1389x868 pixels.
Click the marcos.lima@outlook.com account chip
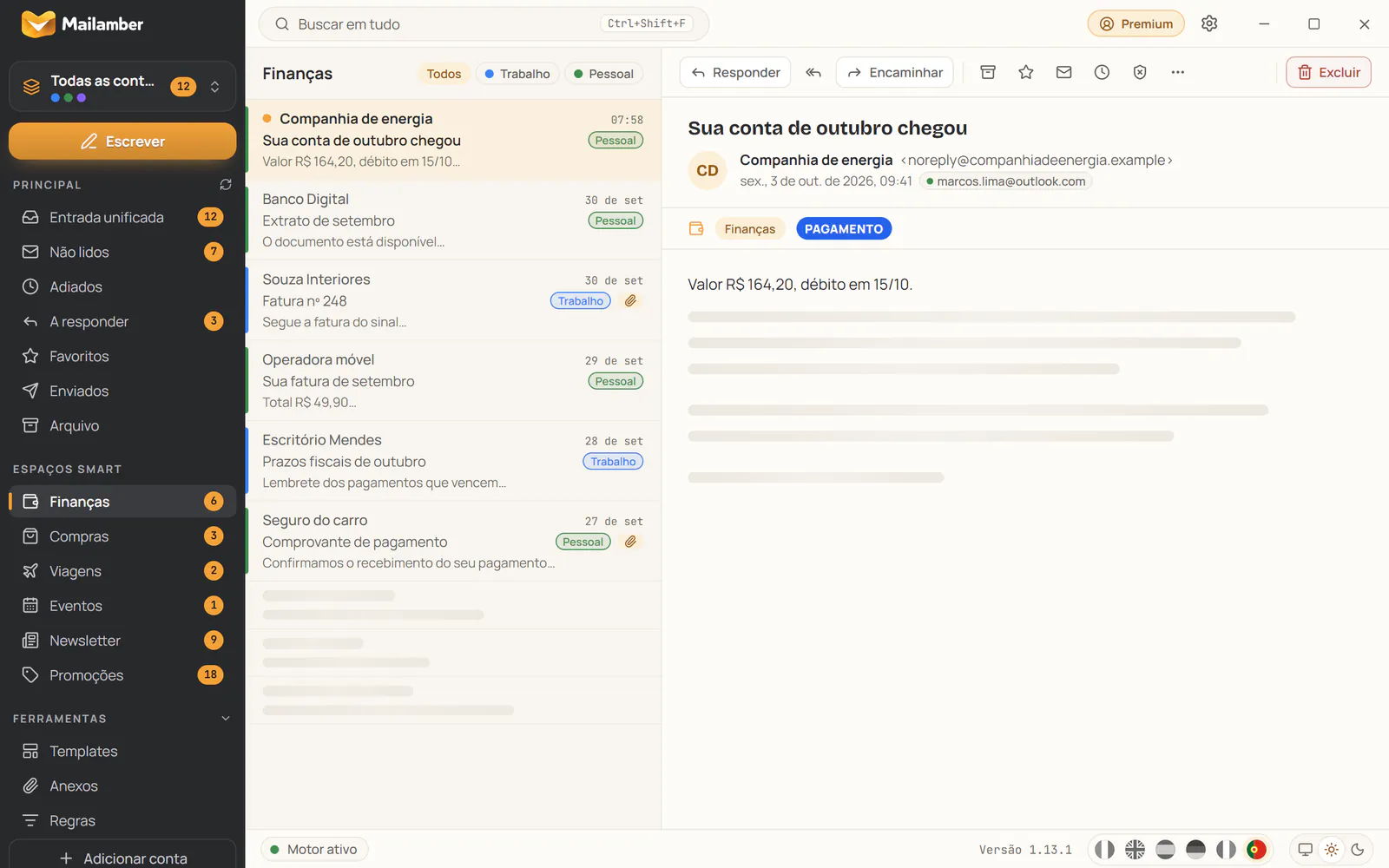1006,181
